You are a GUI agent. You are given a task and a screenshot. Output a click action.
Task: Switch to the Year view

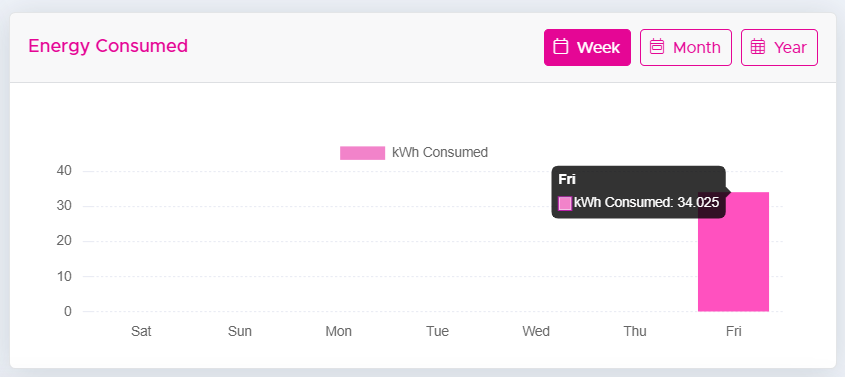click(x=779, y=47)
